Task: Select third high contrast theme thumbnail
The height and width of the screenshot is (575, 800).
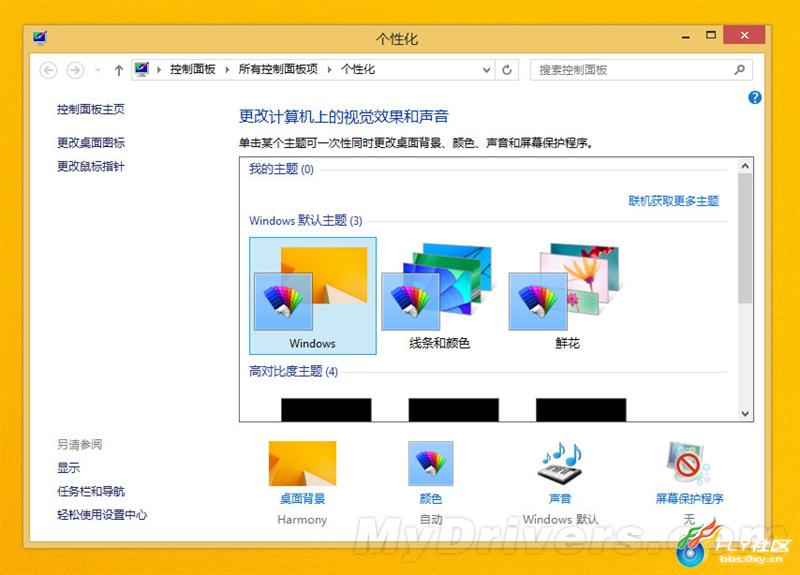Action: (x=581, y=410)
